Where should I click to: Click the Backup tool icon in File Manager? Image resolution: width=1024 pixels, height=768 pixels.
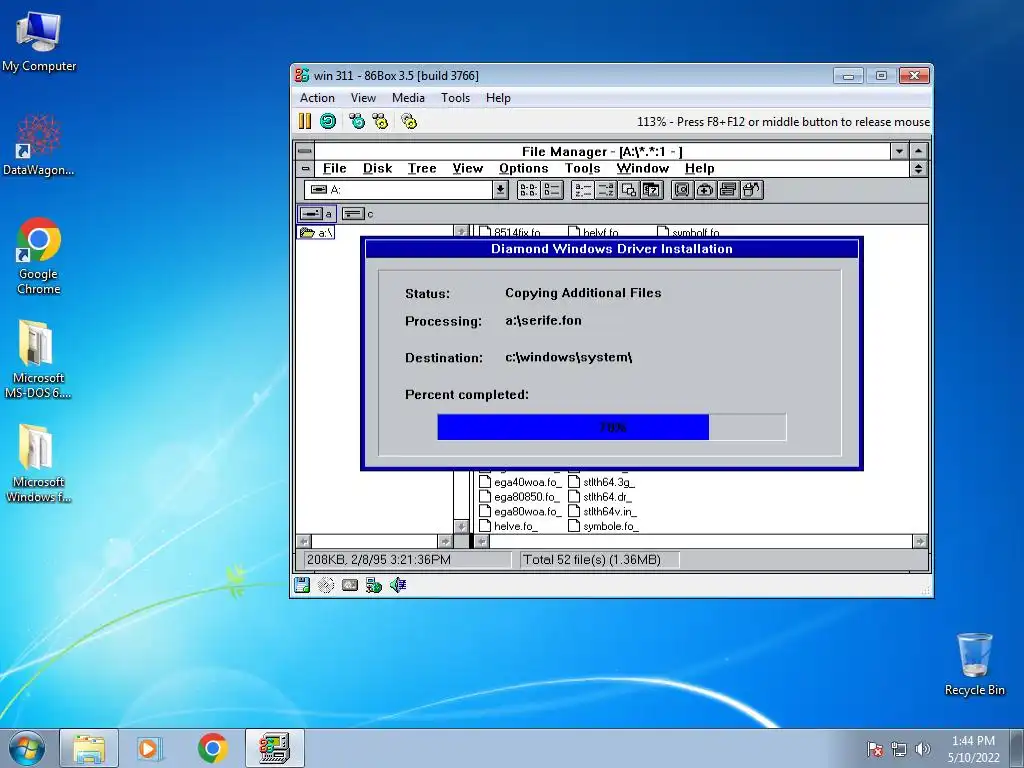point(682,190)
